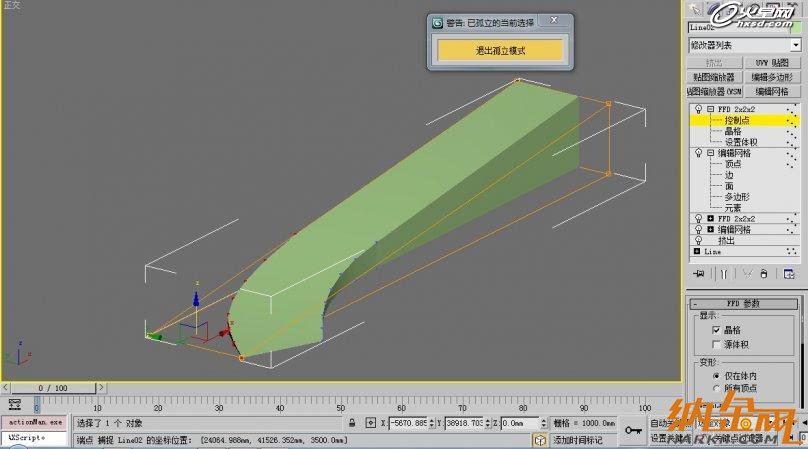The height and width of the screenshot is (449, 808).
Task: Click the 退出孤立模式 button
Action: coord(501,50)
